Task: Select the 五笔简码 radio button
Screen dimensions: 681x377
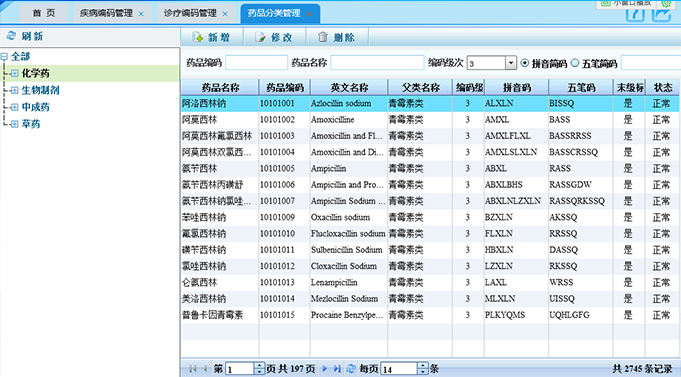Action: pos(575,63)
